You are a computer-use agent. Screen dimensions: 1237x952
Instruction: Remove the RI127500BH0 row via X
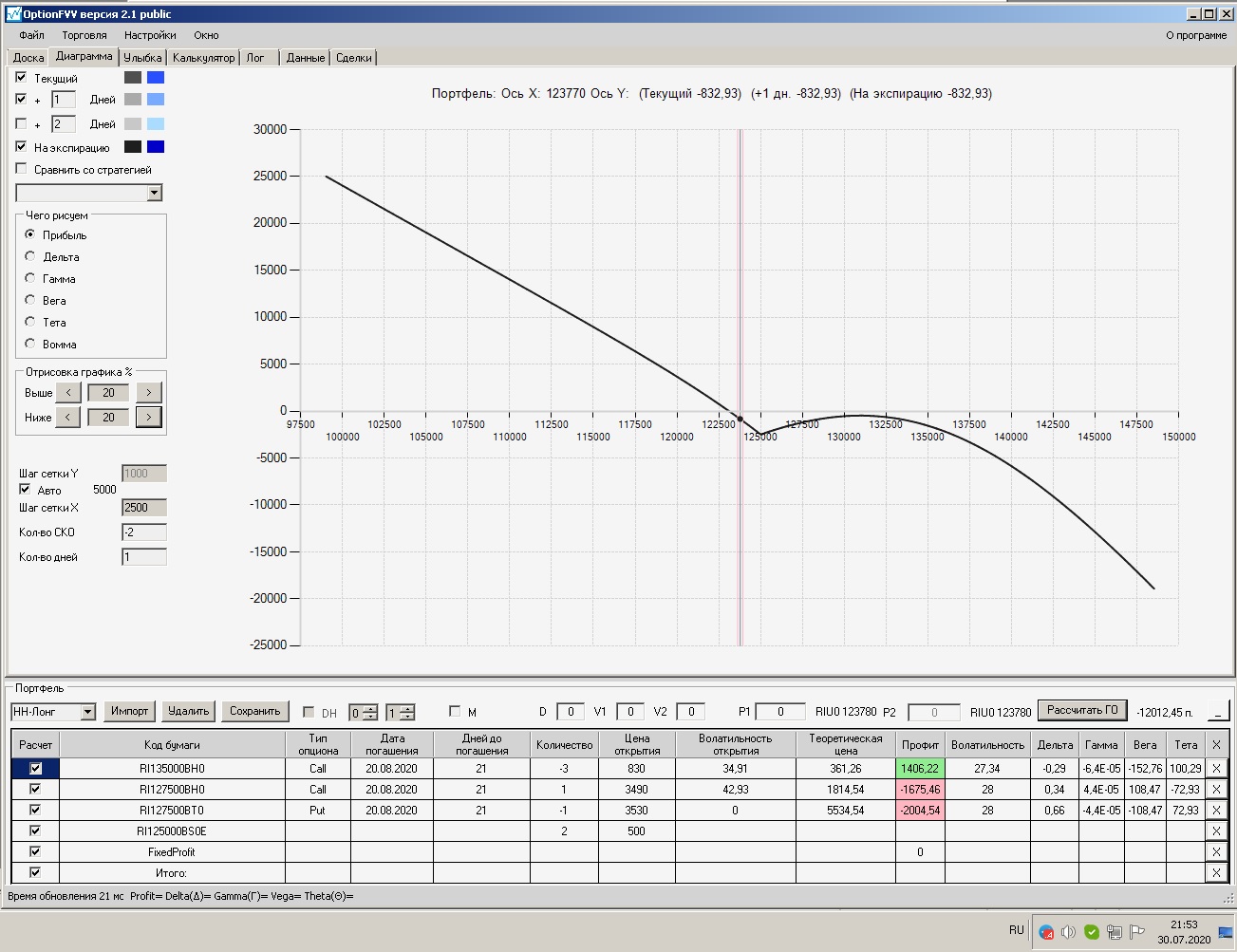point(1216,790)
